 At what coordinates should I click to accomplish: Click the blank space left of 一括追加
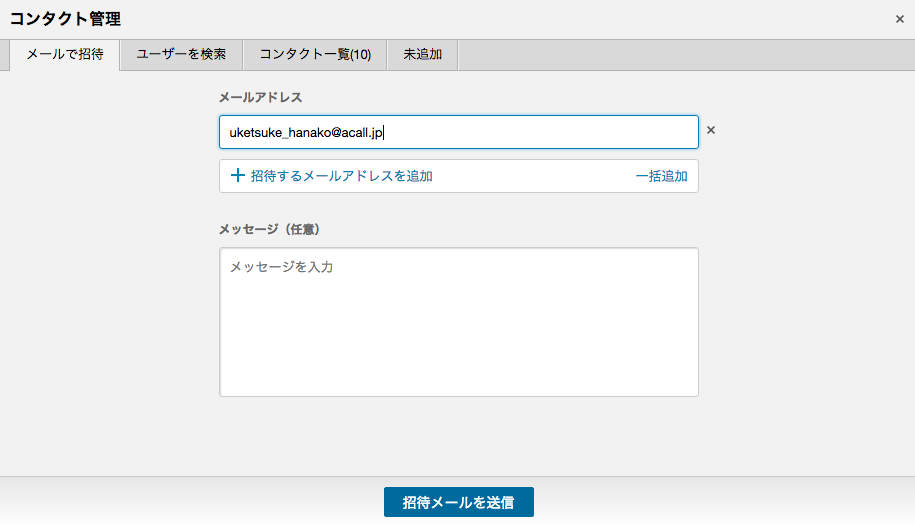pos(533,176)
